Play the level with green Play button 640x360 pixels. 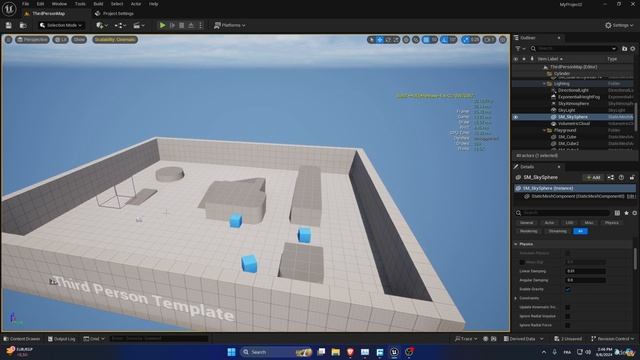[162, 25]
